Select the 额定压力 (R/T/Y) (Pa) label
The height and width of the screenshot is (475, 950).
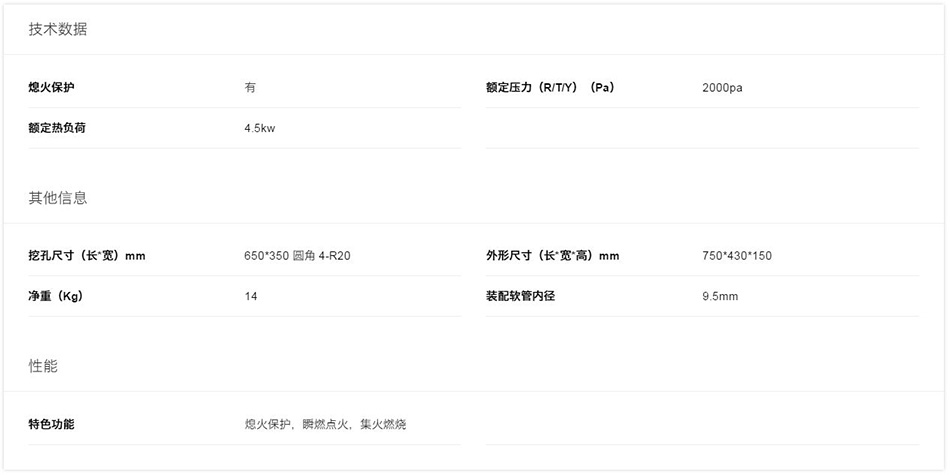pyautogui.click(x=550, y=87)
